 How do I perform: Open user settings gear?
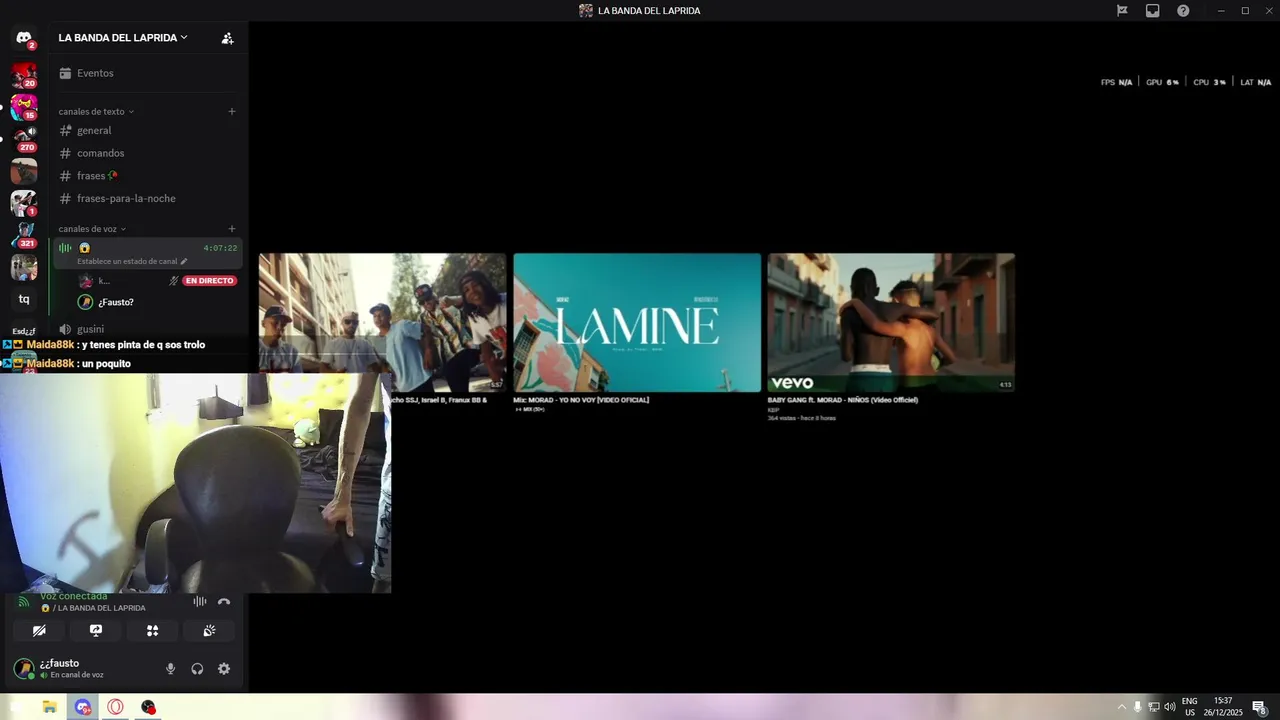tap(224, 669)
